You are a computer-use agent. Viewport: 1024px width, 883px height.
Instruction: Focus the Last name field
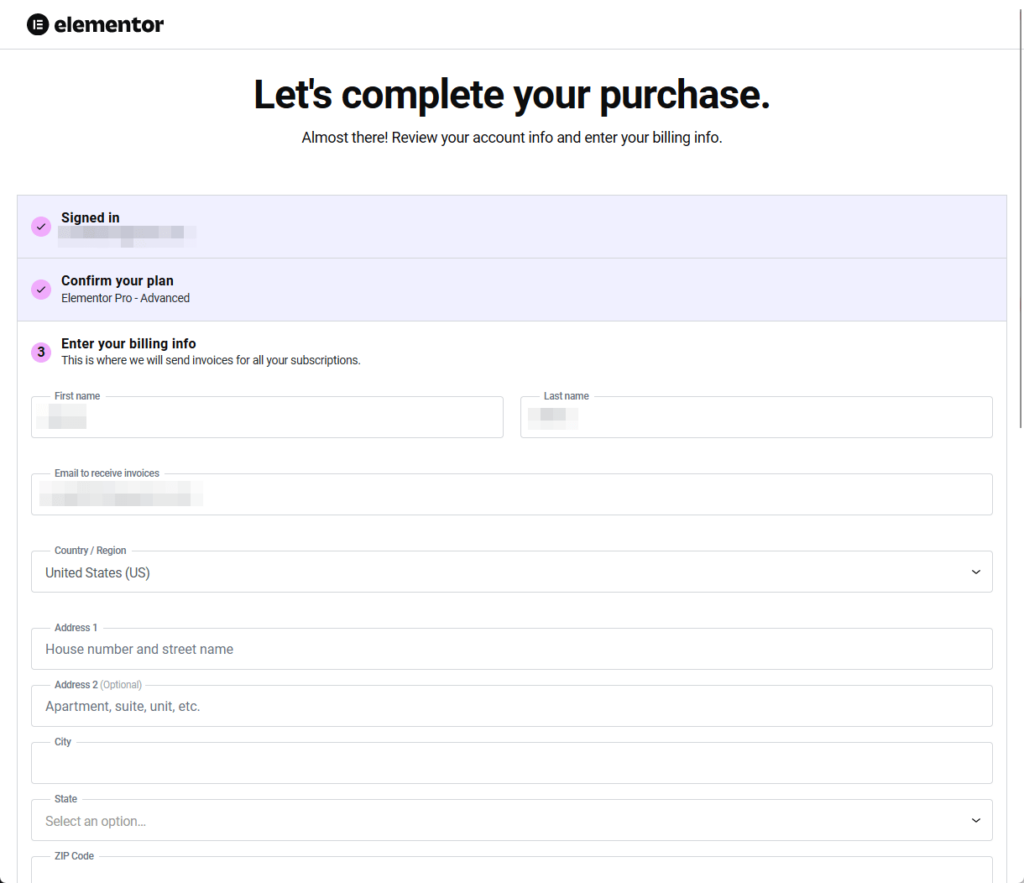point(756,417)
